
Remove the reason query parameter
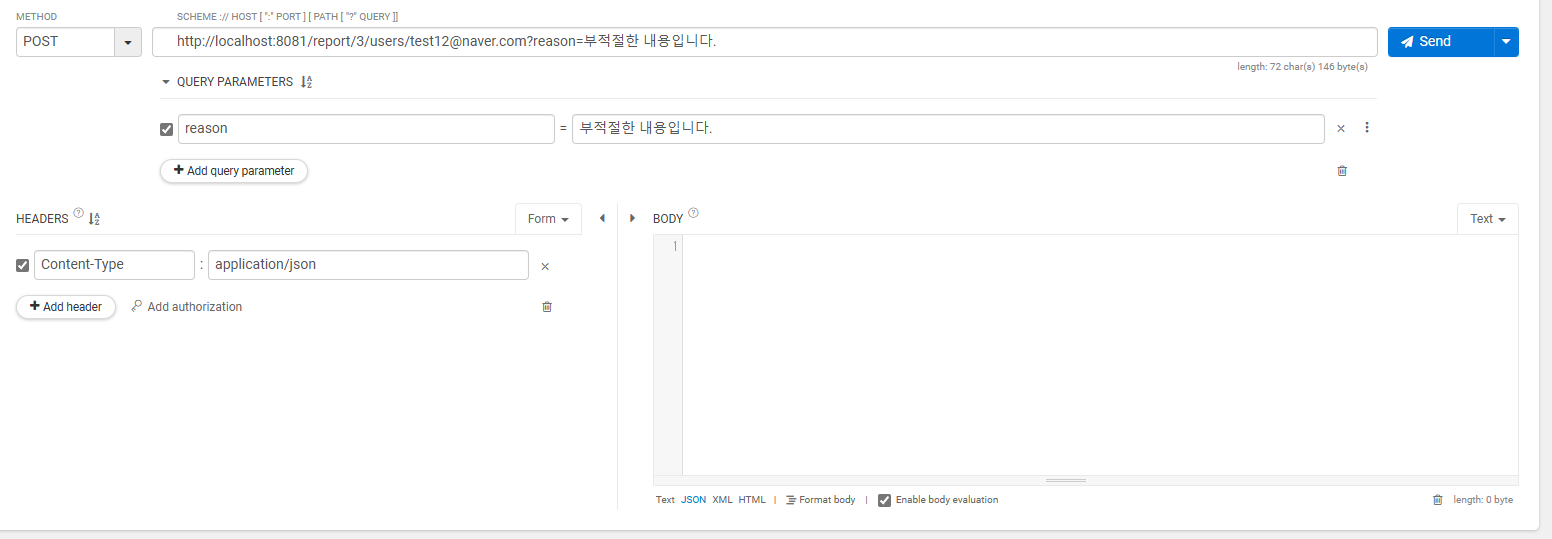1341,129
